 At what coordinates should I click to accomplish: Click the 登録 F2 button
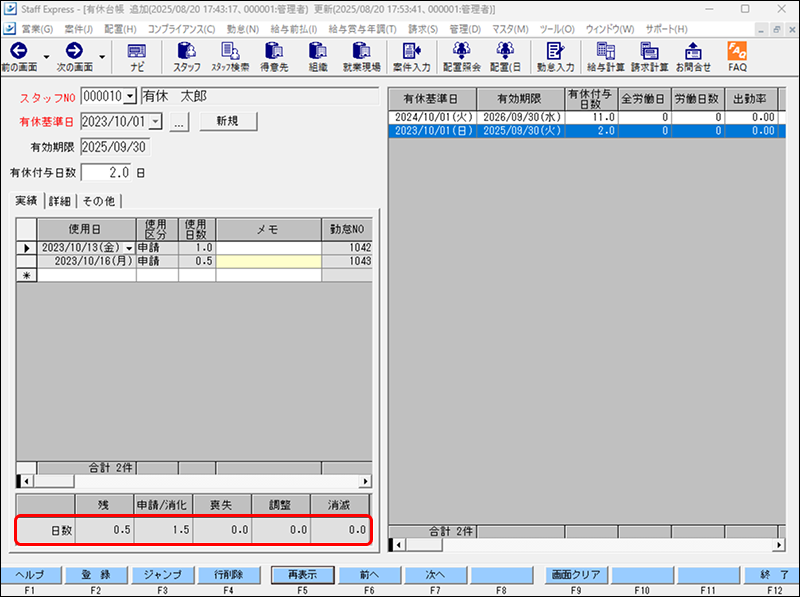click(96, 575)
